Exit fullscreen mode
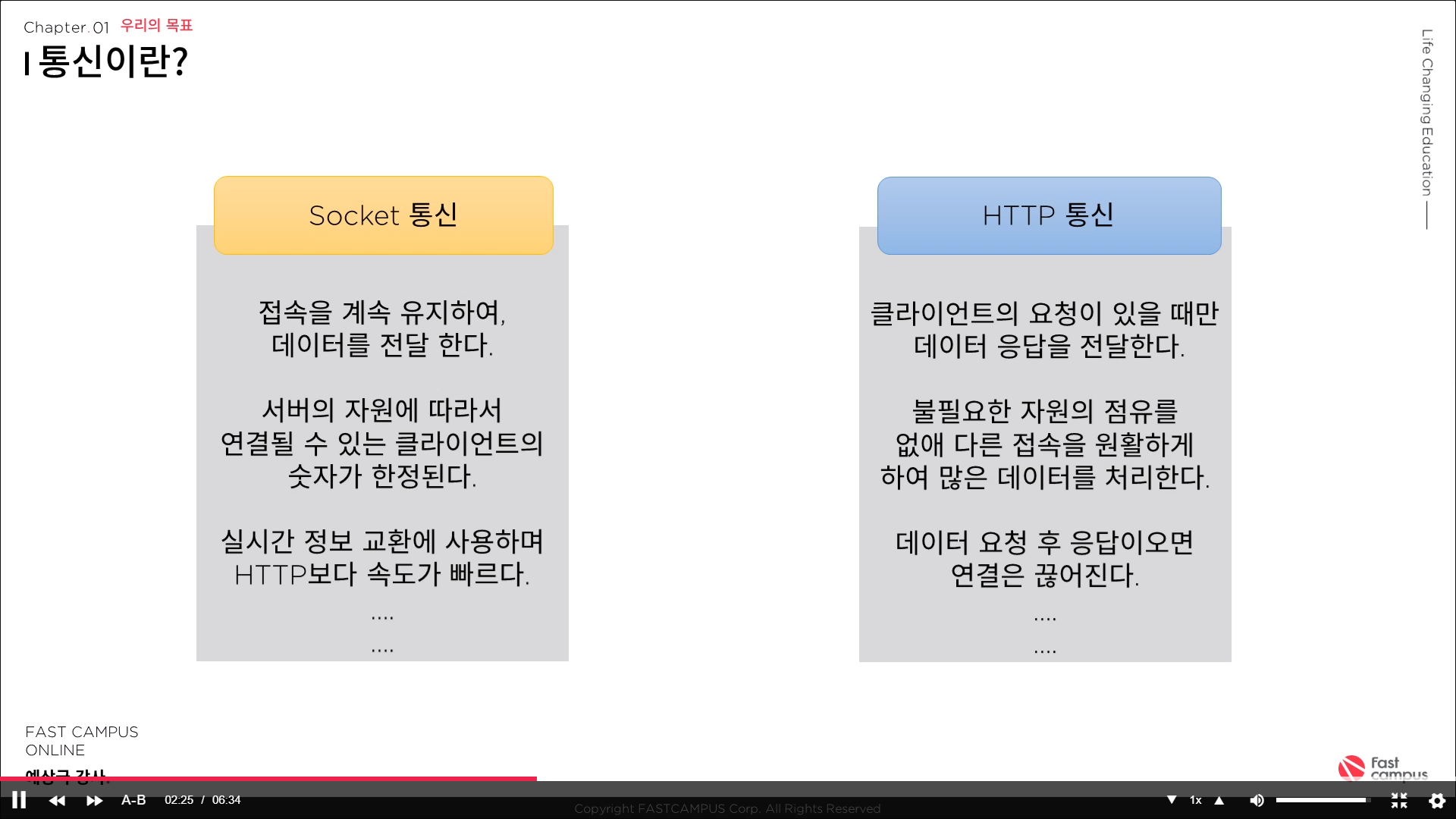The image size is (1456, 819). coord(1399,800)
